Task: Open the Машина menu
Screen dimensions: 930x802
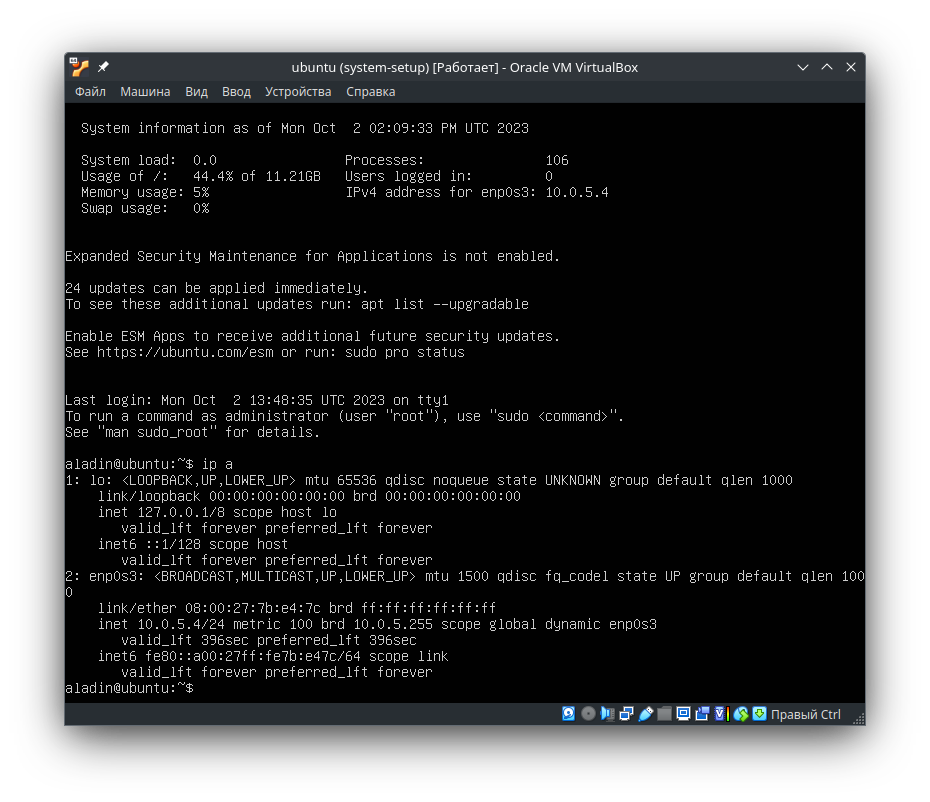Action: (x=145, y=91)
